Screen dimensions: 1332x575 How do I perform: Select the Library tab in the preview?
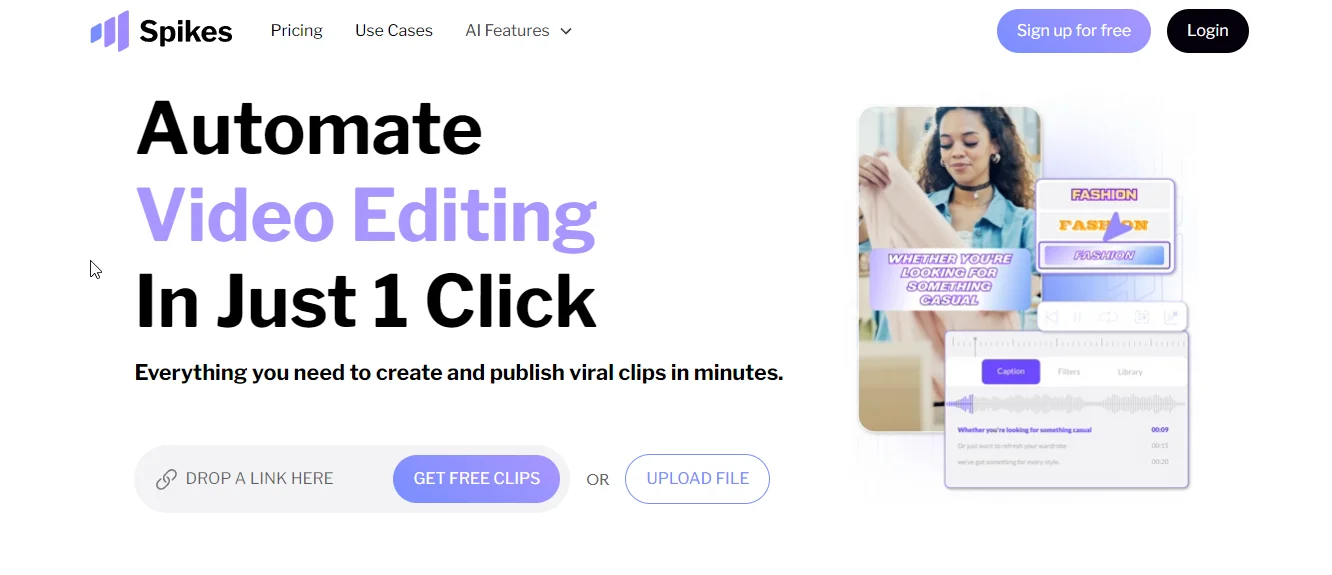[x=1130, y=371]
